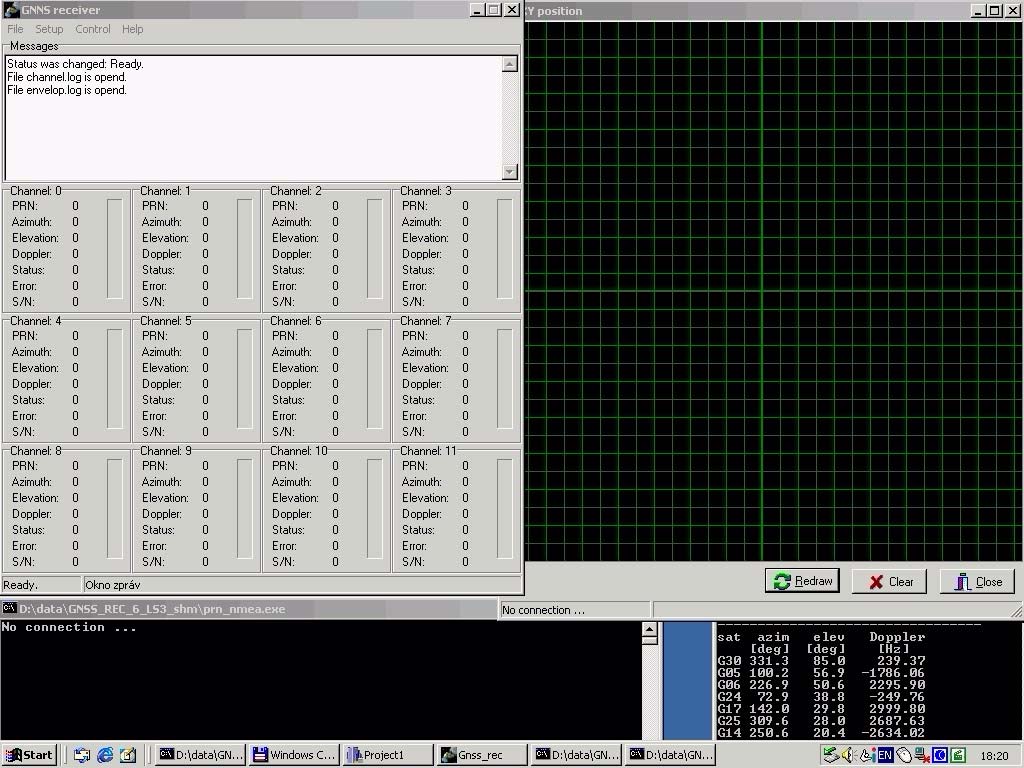
Task: Click the EN language indicator in tray
Action: [885, 755]
